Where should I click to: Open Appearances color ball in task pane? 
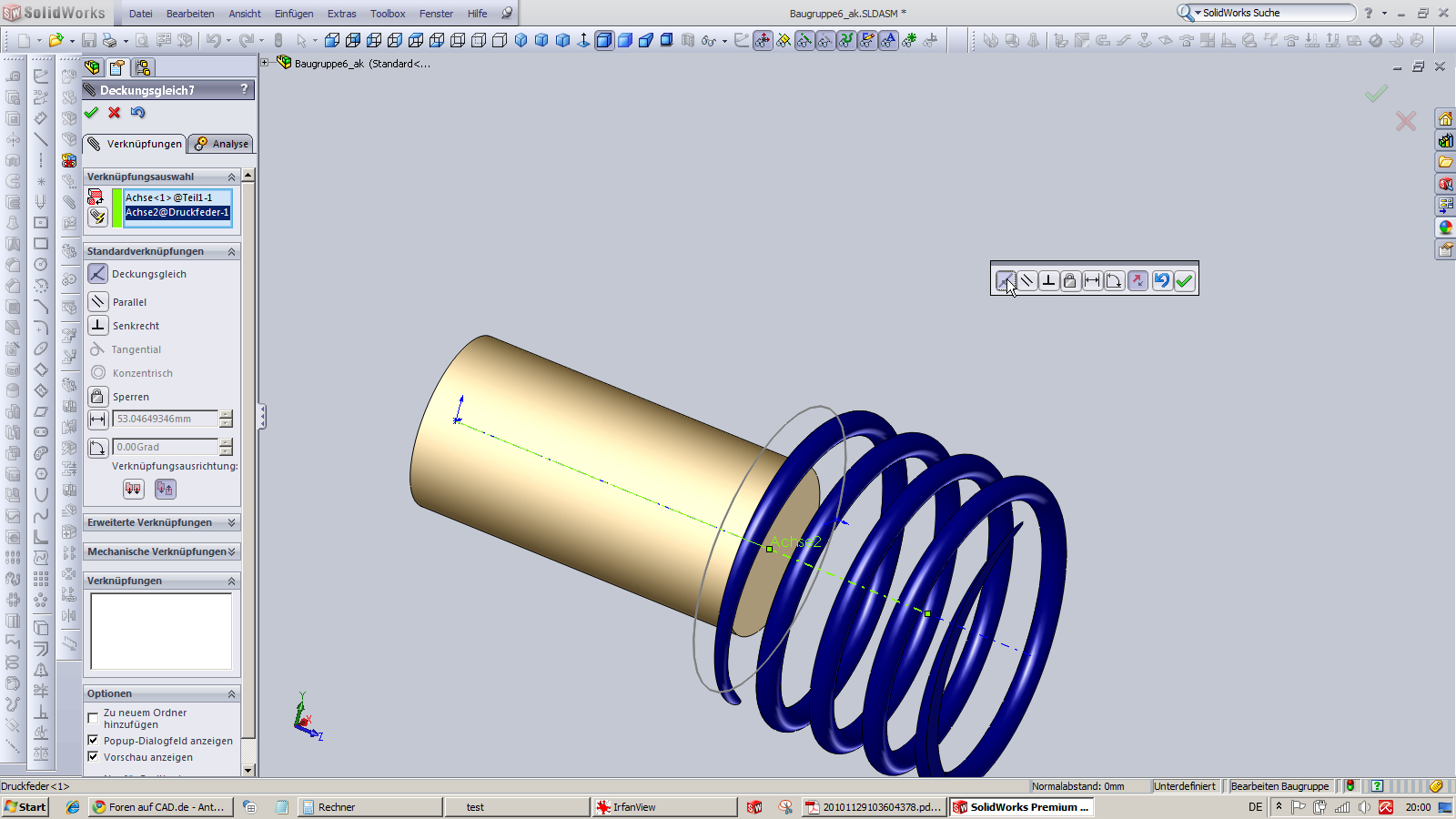click(1445, 227)
